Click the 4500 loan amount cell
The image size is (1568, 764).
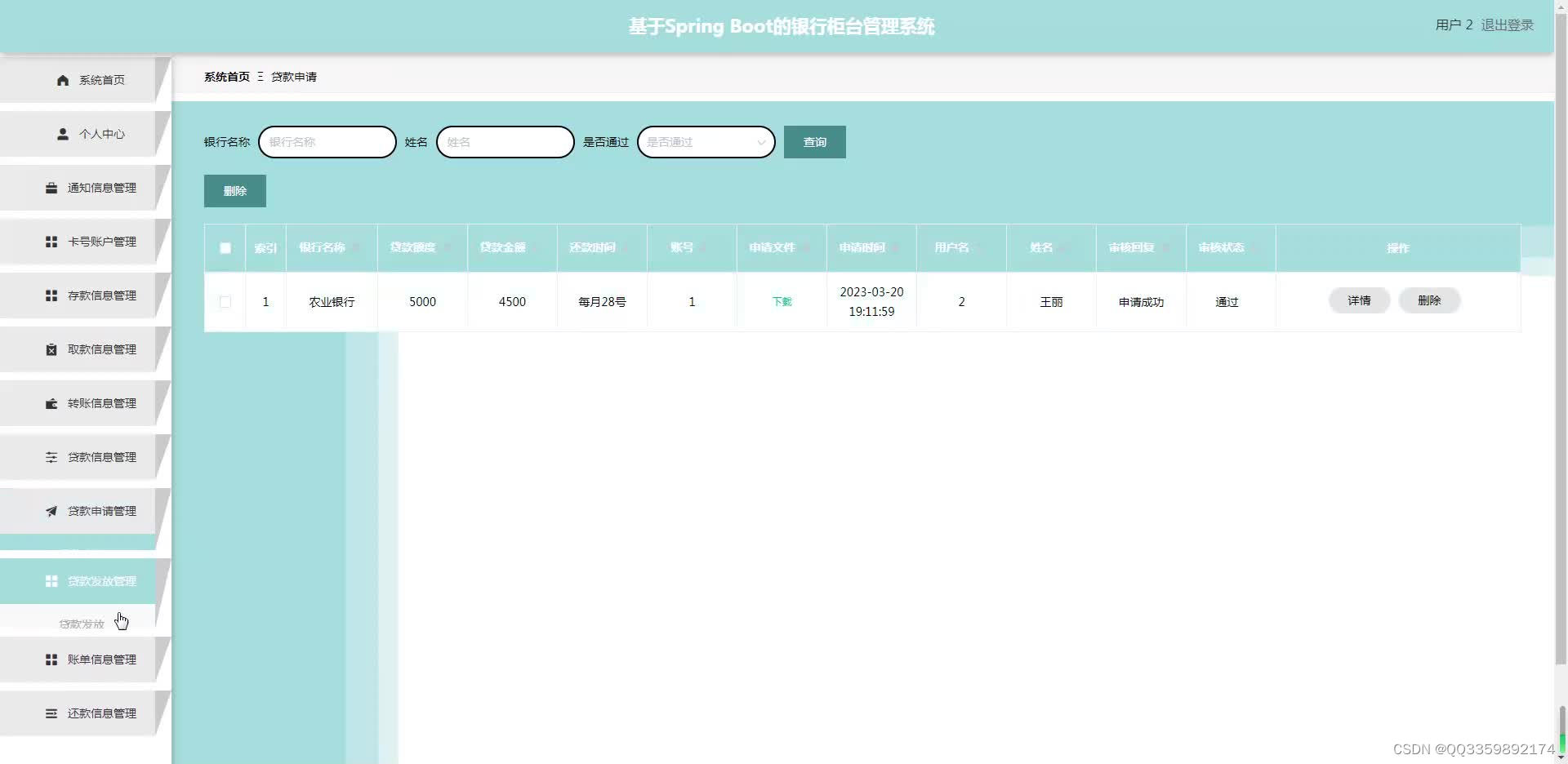512,302
